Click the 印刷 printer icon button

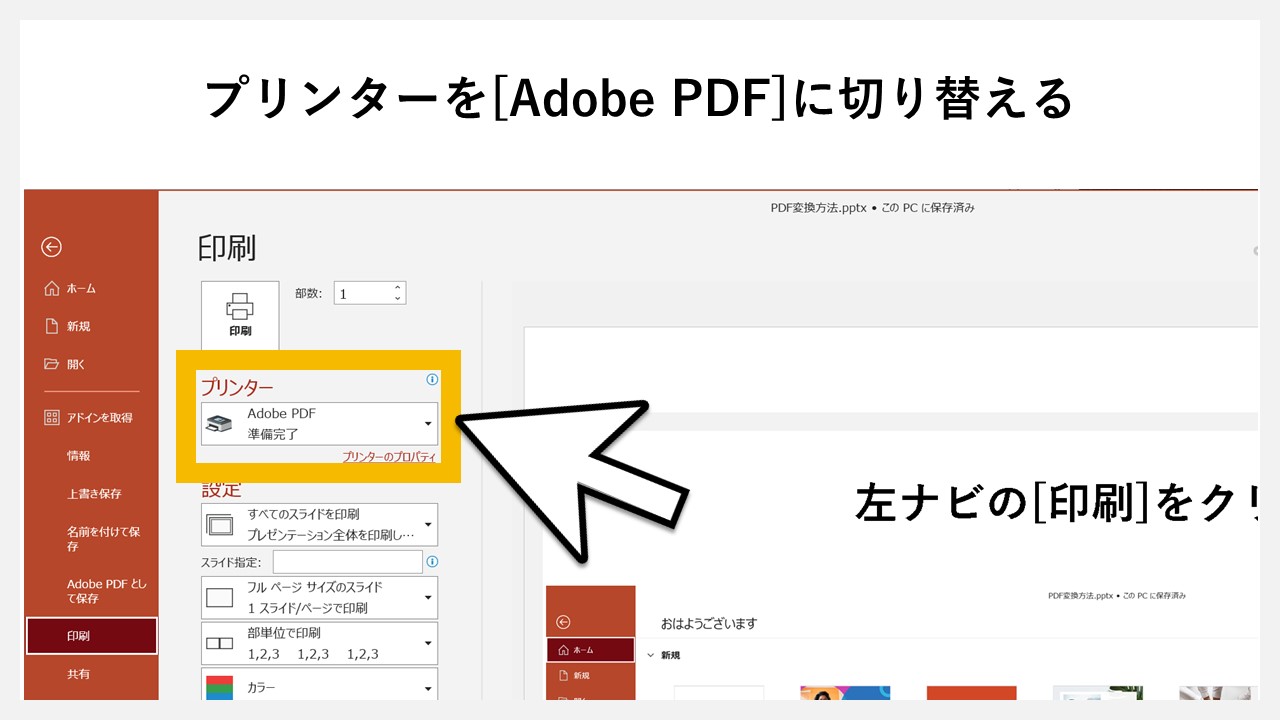(239, 311)
